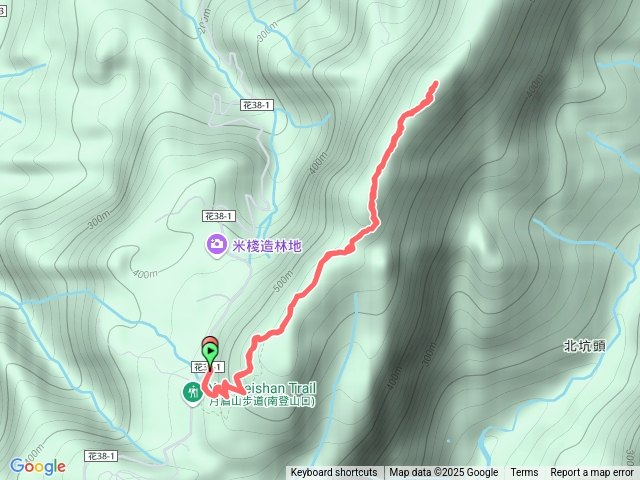Click the Map data ©2025 Google notice

pyautogui.click(x=444, y=473)
